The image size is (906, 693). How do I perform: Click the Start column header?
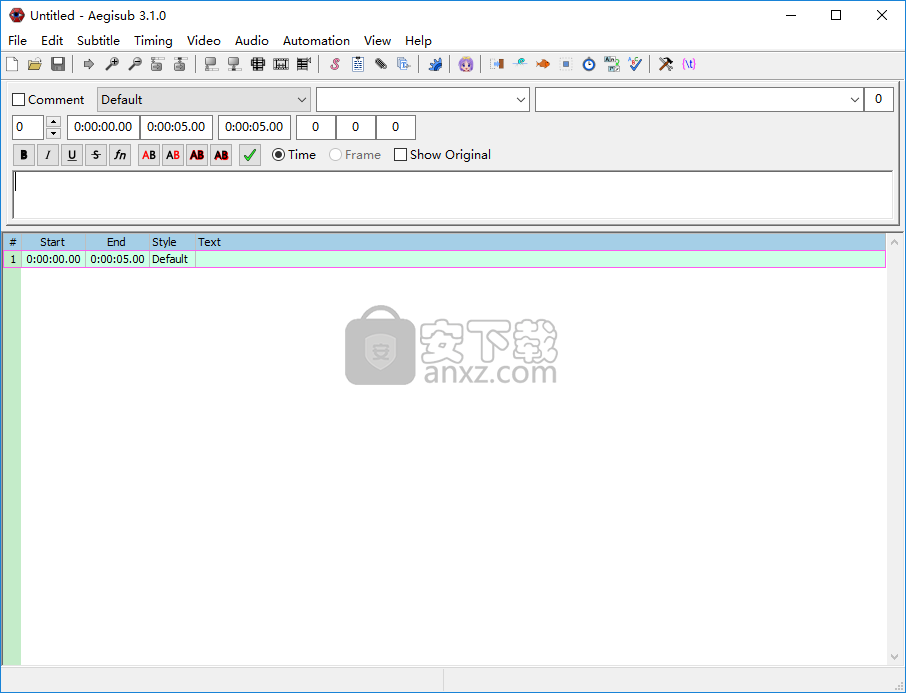pos(53,242)
